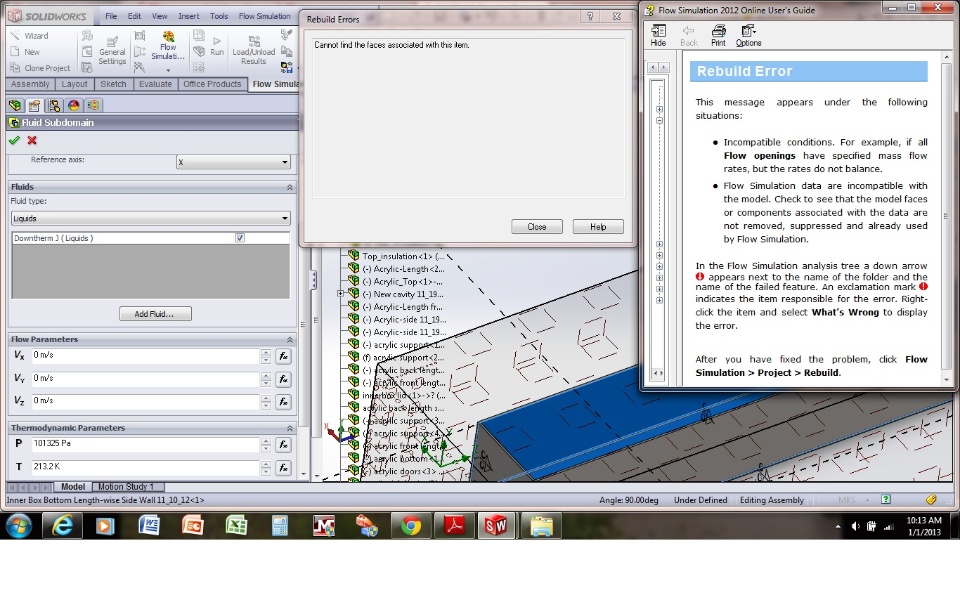Open Options in the User's Guide window
The width and height of the screenshot is (960, 607).
click(748, 36)
